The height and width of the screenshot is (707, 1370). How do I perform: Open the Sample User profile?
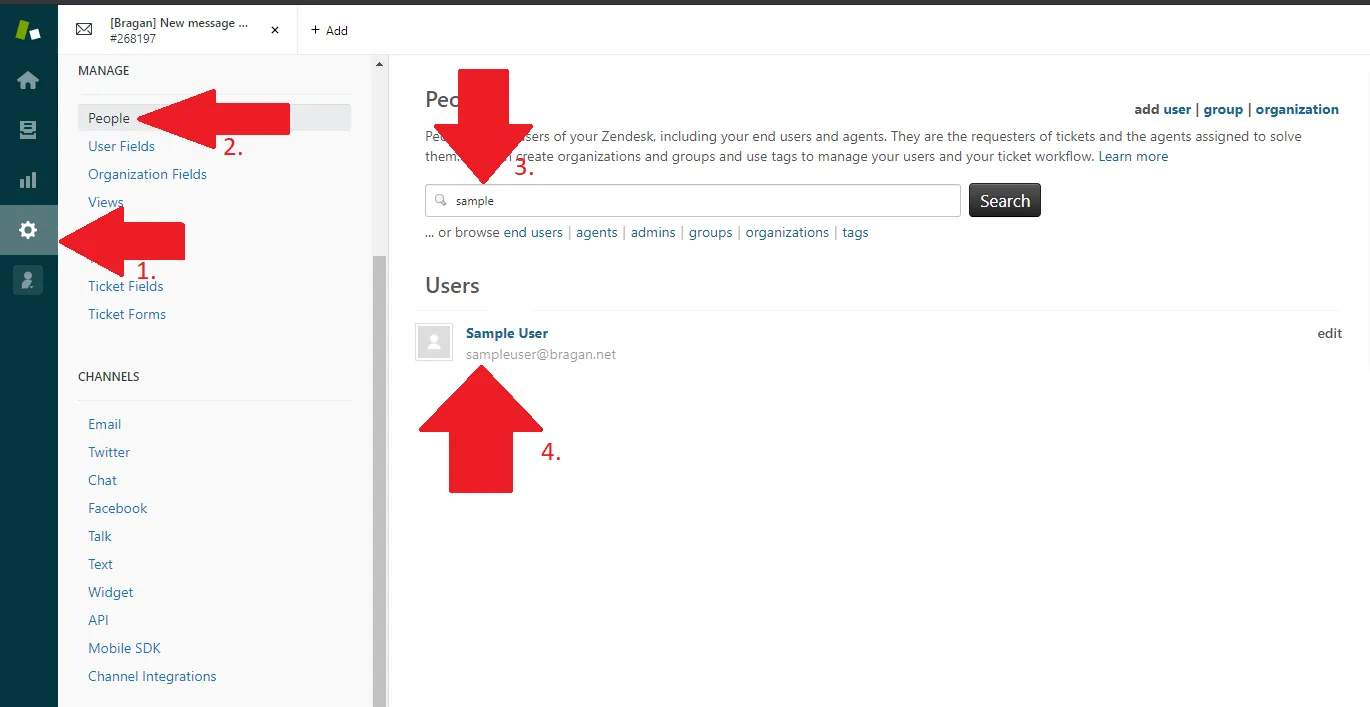point(507,333)
